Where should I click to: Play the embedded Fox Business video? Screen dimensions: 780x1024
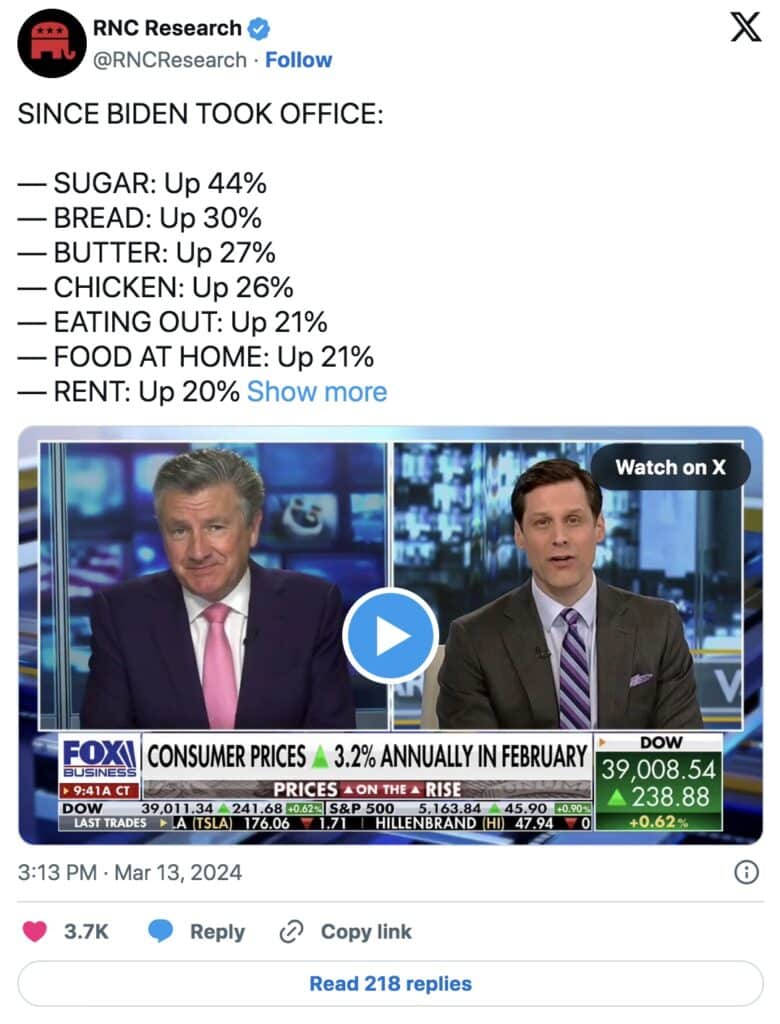click(390, 636)
